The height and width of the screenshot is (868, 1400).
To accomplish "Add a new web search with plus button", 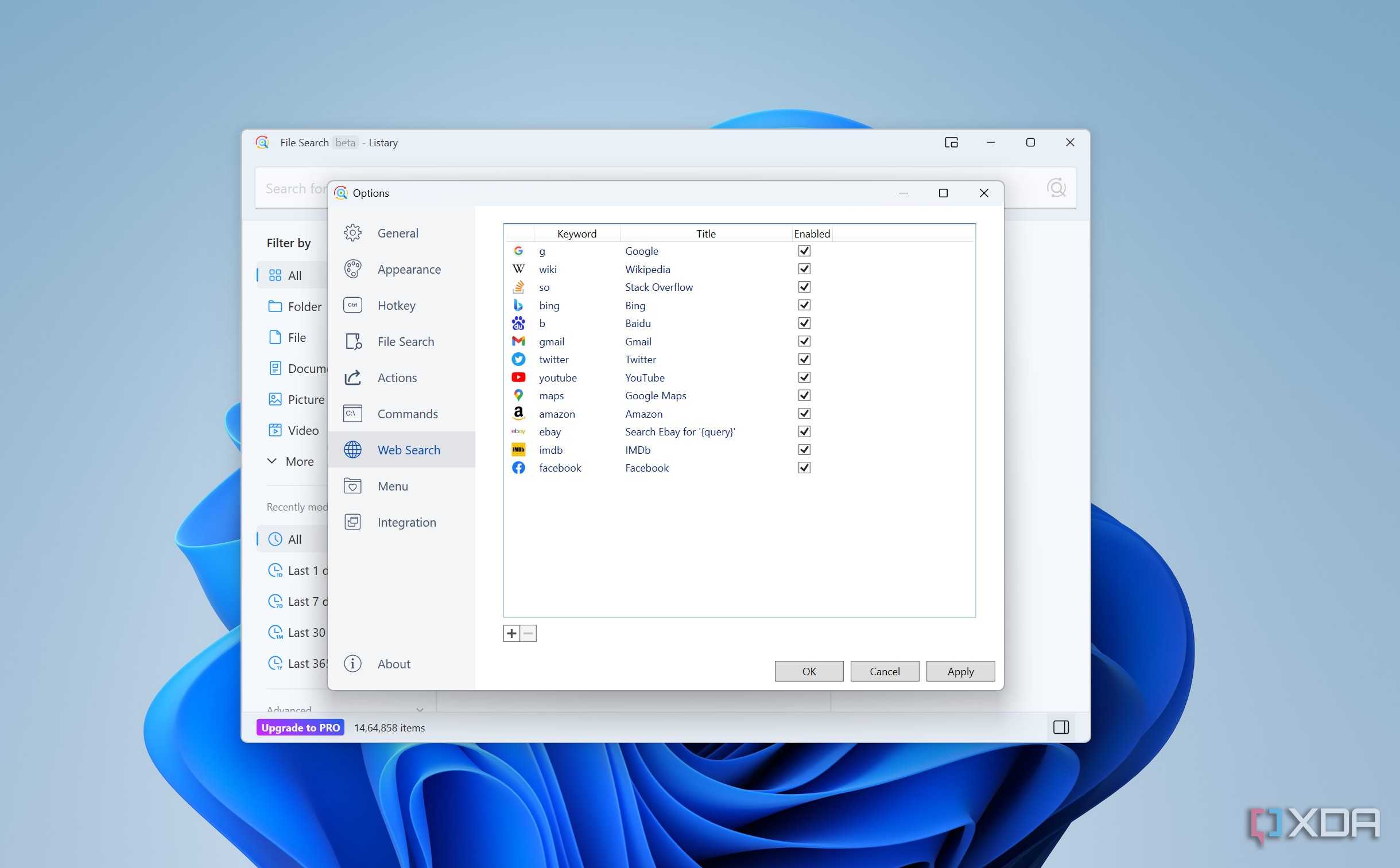I will tap(511, 633).
